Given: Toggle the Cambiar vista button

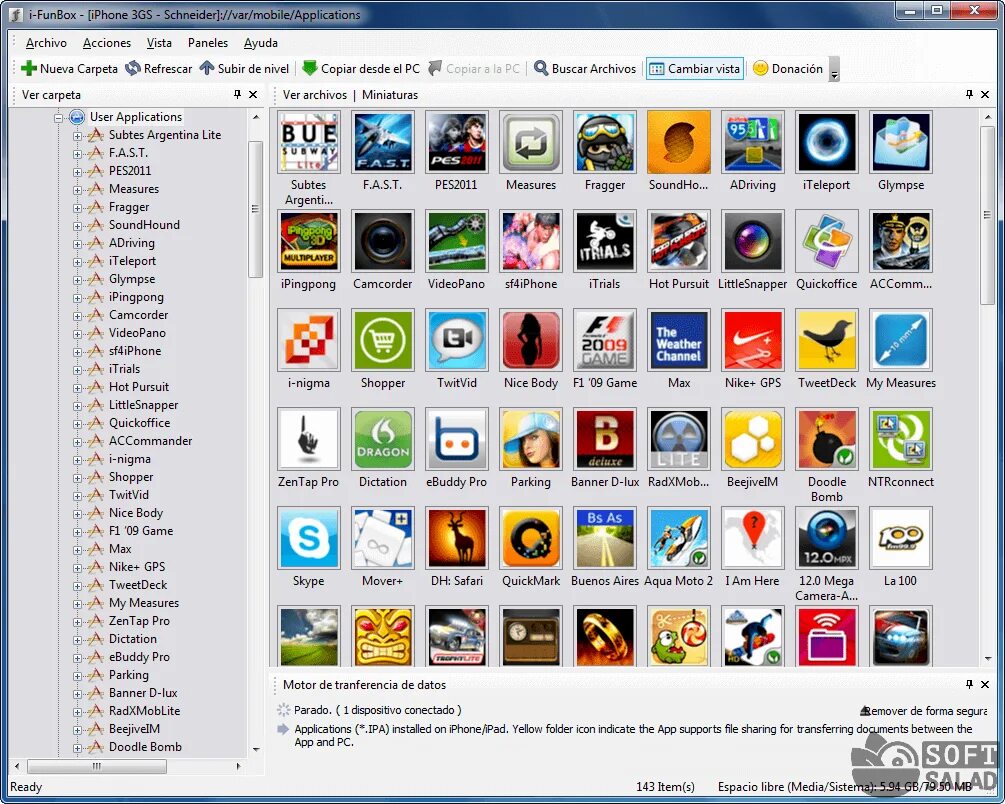Looking at the screenshot, I should click(695, 69).
